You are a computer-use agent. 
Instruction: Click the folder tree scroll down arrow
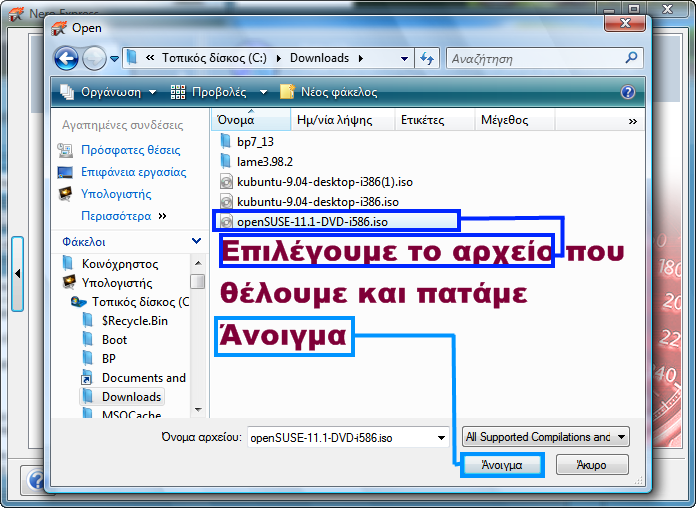pos(198,409)
